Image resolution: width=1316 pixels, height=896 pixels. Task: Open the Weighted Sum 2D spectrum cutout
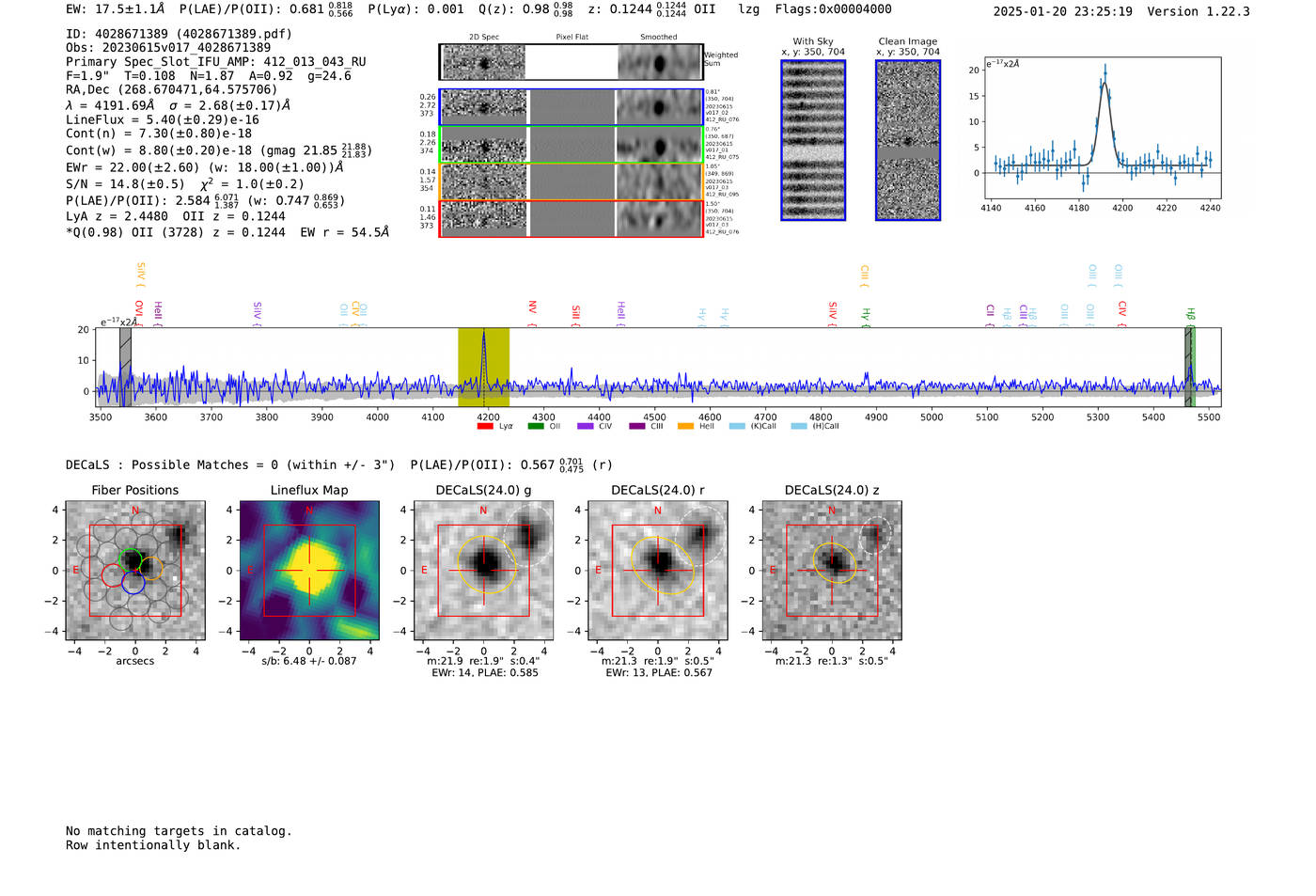tap(572, 62)
